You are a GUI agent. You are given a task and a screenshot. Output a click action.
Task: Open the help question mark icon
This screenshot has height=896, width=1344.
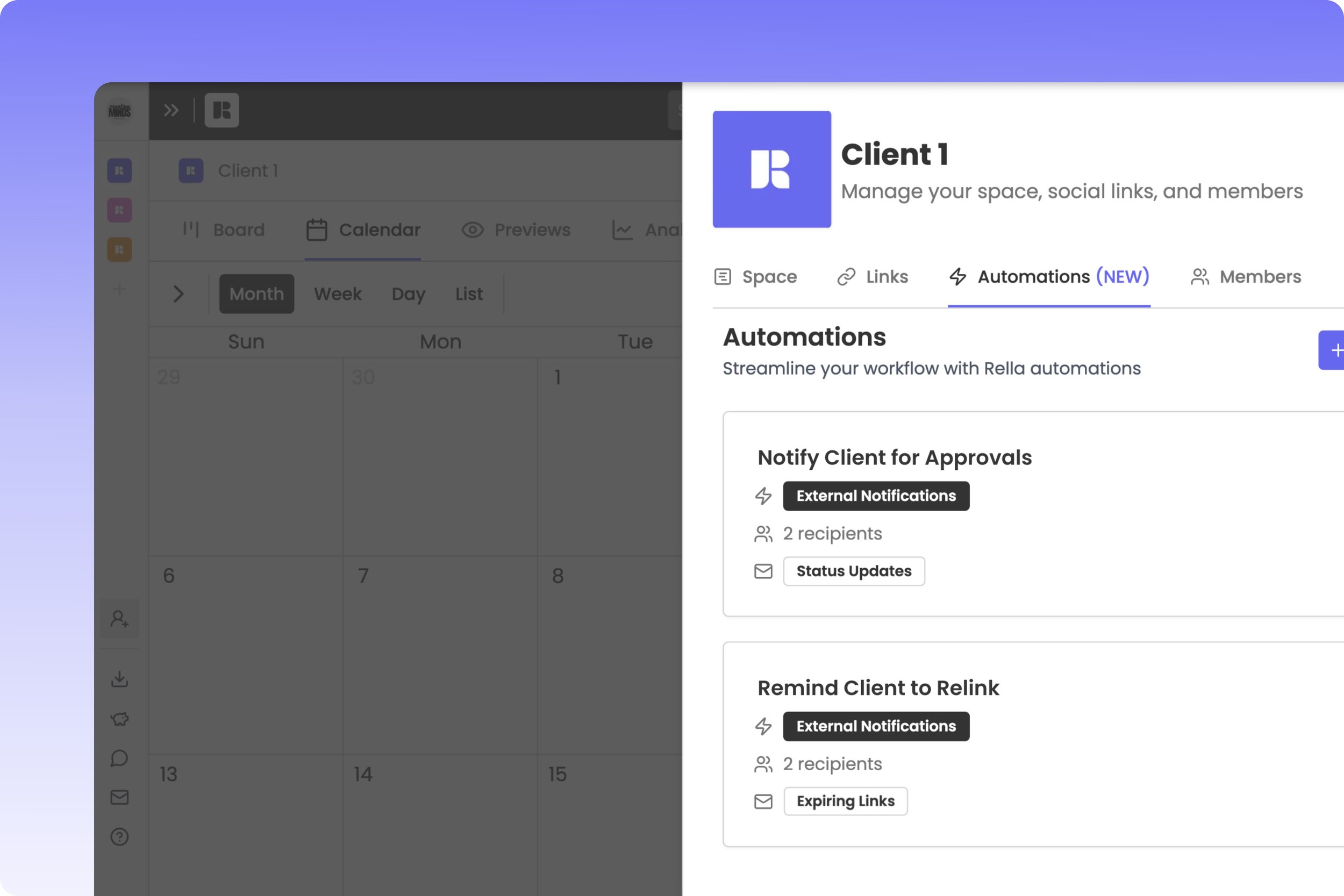119,836
